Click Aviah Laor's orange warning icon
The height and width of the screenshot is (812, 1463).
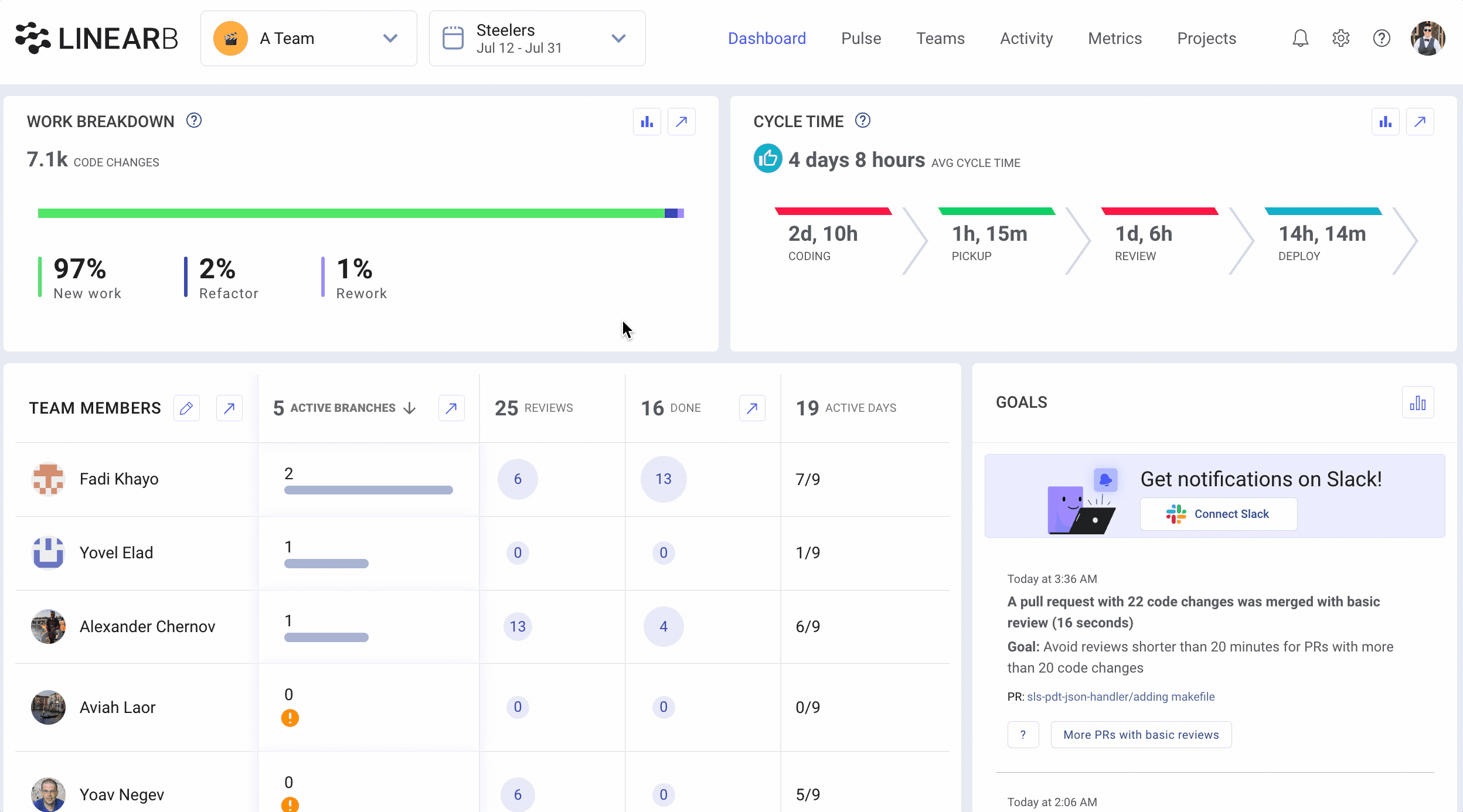click(x=290, y=718)
